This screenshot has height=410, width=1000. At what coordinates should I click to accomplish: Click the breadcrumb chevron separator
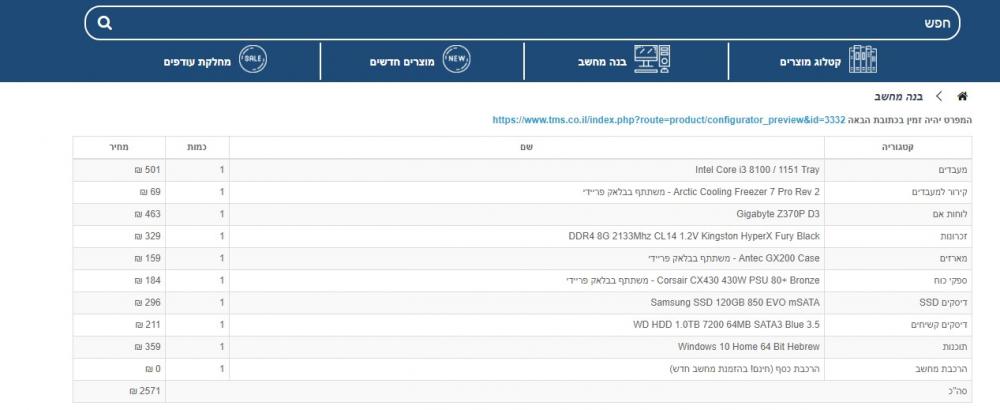coord(939,96)
